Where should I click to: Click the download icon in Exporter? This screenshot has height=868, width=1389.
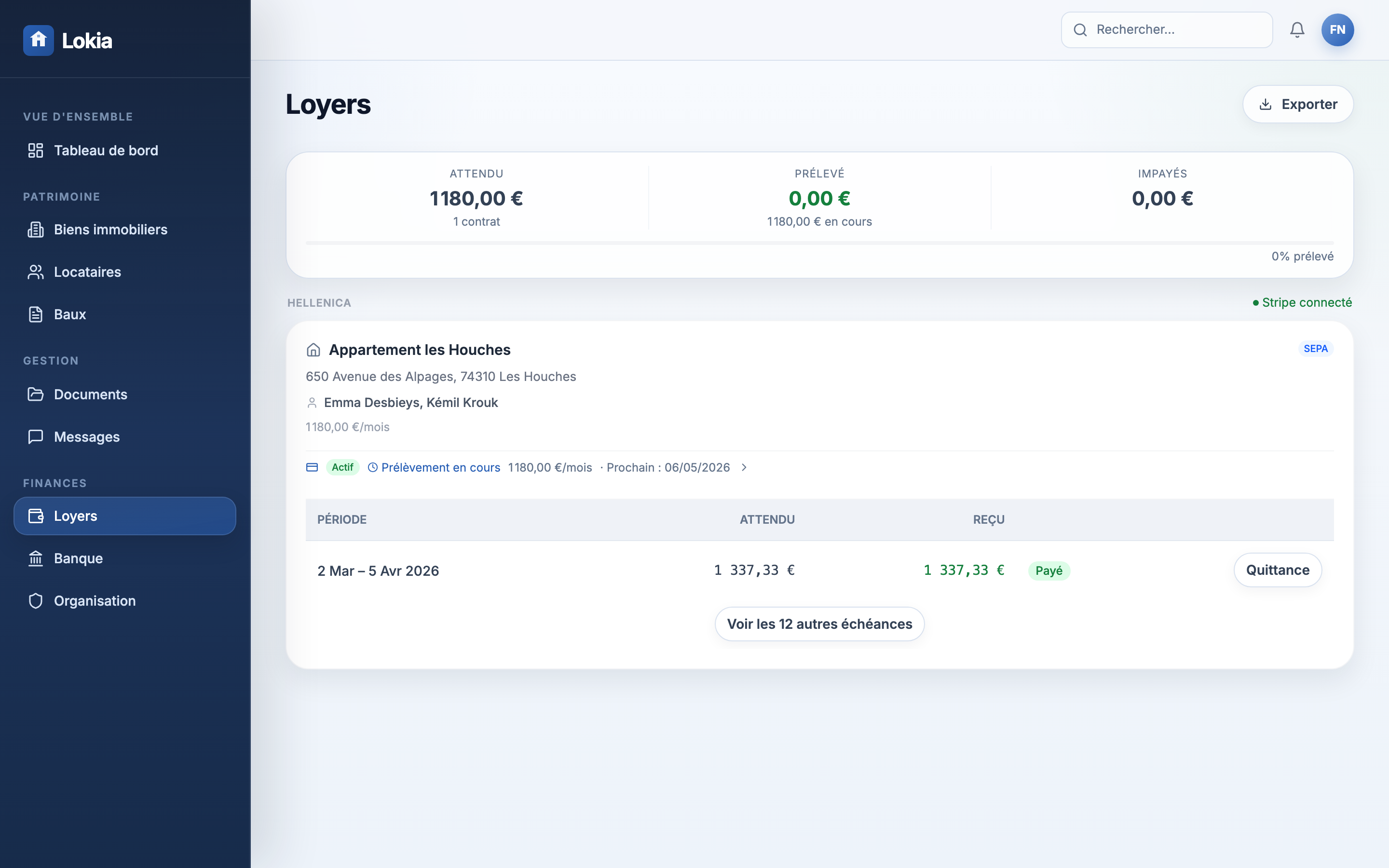pos(1265,105)
